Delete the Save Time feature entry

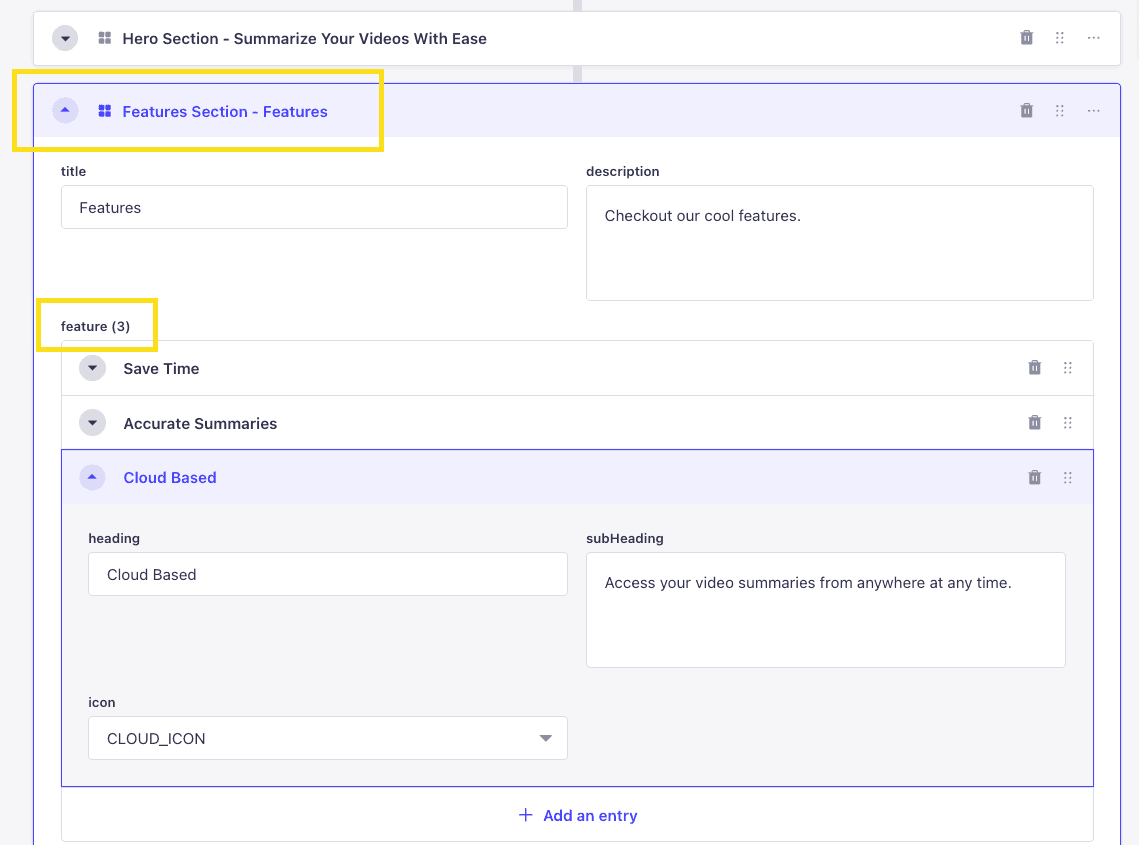coord(1034,368)
